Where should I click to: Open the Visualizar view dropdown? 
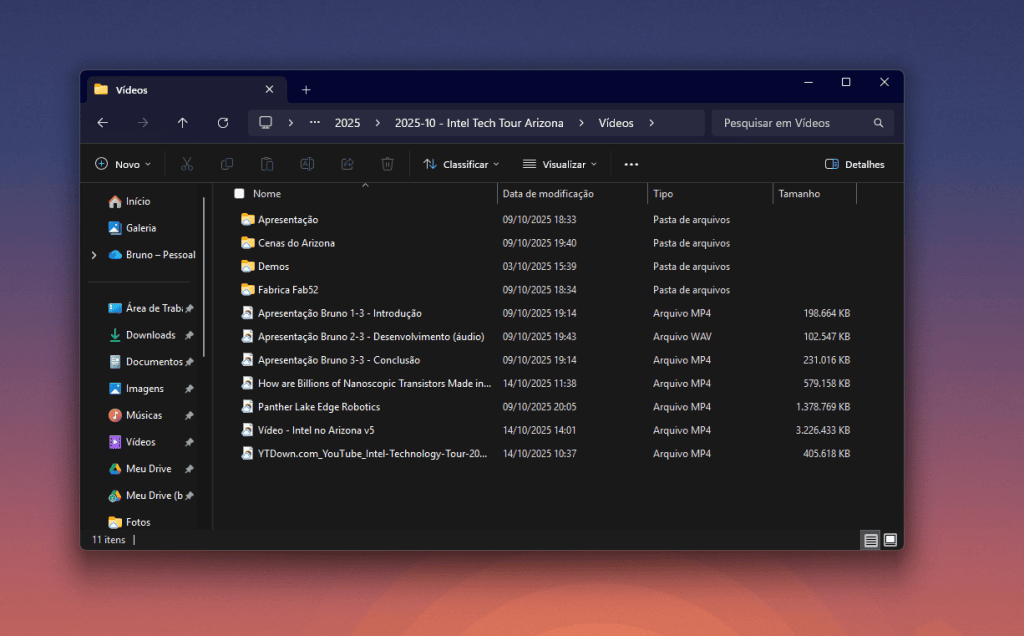click(560, 165)
